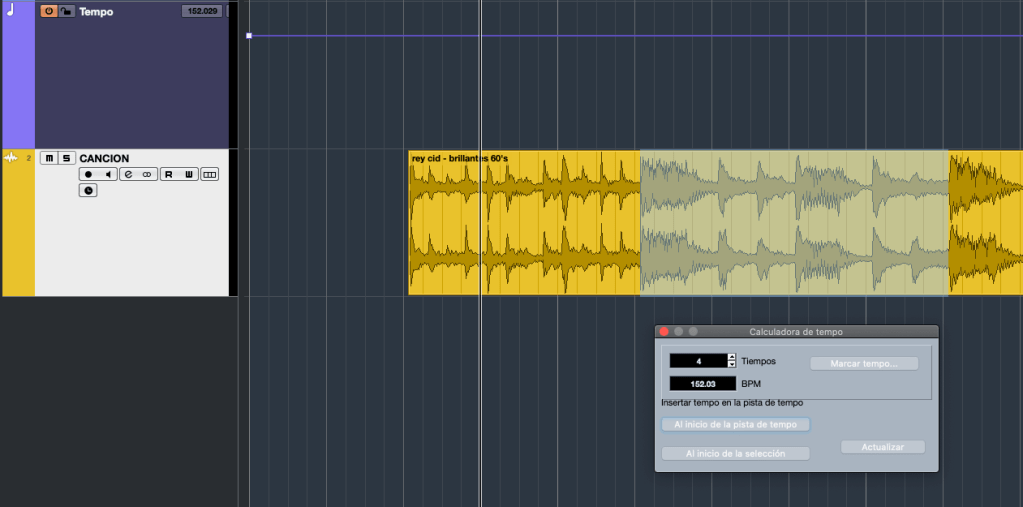The width and height of the screenshot is (1023, 507).
Task: Increase Tiempos value with up arrow
Action: (x=732, y=357)
